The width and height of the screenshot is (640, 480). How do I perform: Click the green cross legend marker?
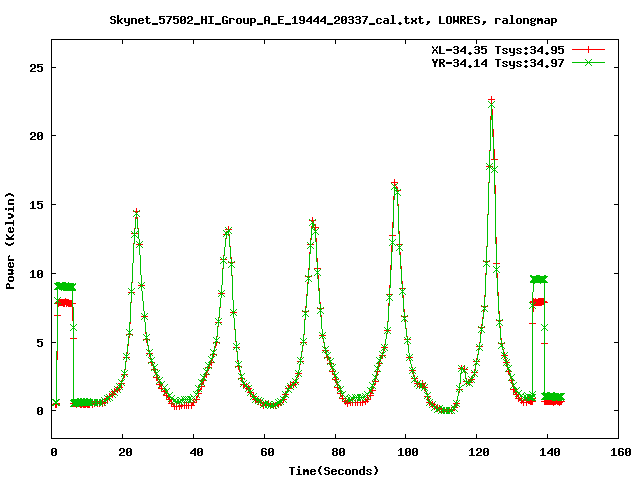coord(588,62)
